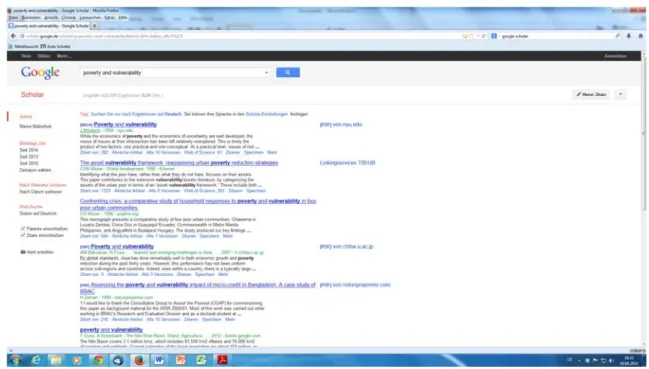Viewport: 649px width, 369px height.
Task: Click the Firefox home icon
Action: [x=640, y=36]
